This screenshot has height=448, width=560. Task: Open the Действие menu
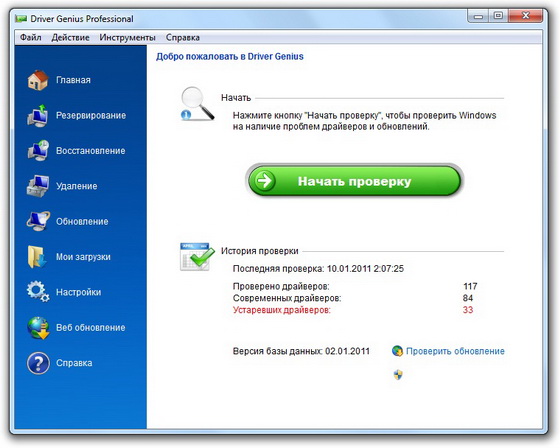(x=70, y=38)
